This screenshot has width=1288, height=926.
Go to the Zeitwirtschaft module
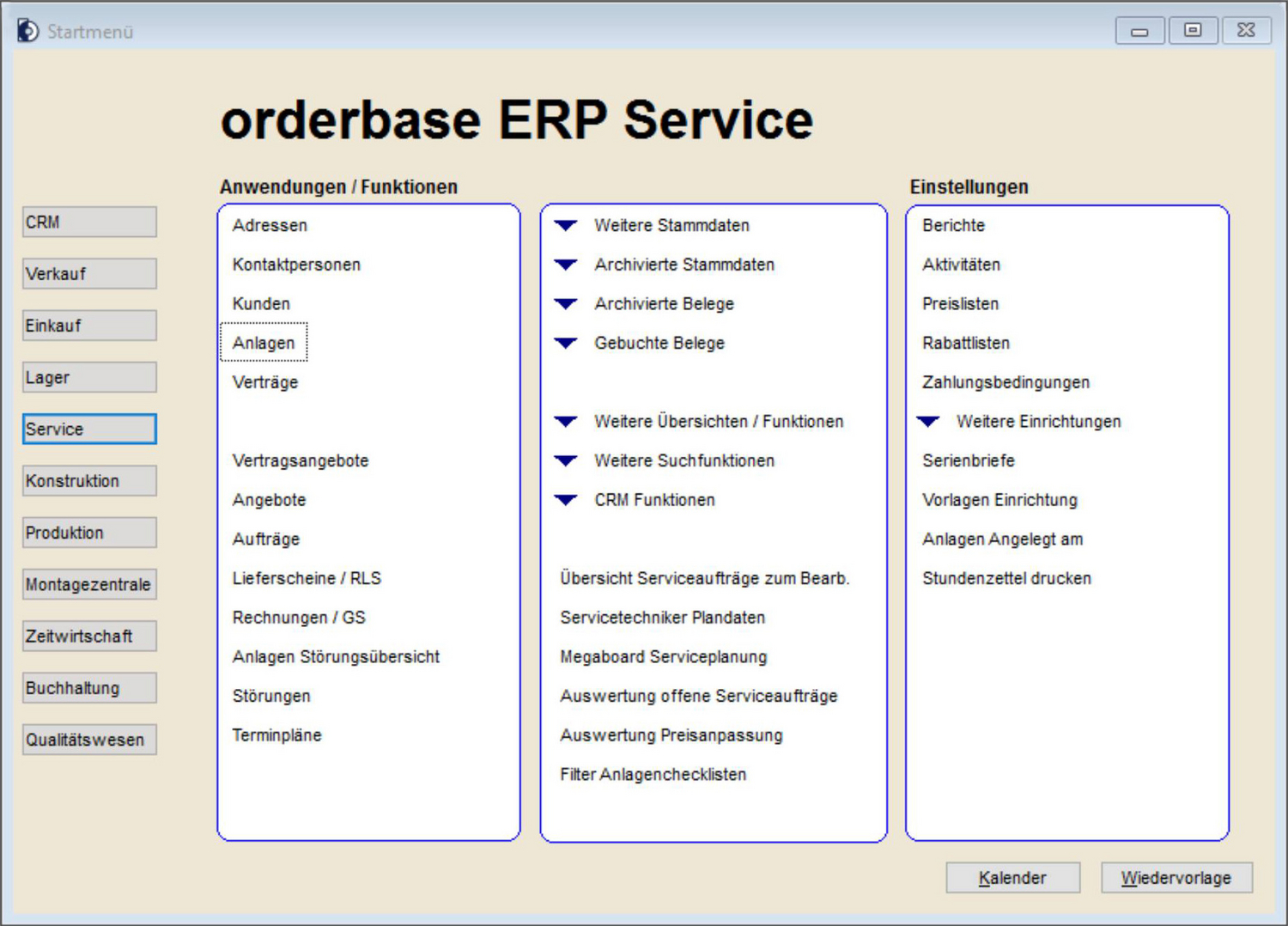click(x=89, y=637)
